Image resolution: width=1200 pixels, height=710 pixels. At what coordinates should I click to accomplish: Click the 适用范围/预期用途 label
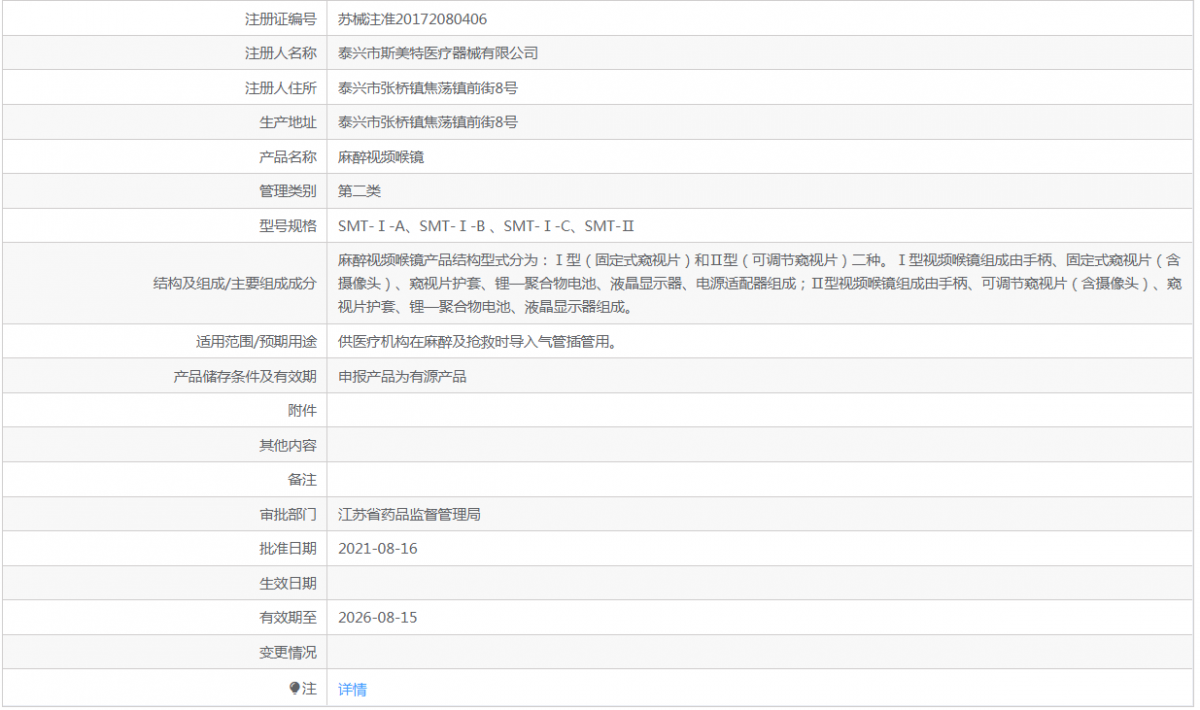pos(256,341)
